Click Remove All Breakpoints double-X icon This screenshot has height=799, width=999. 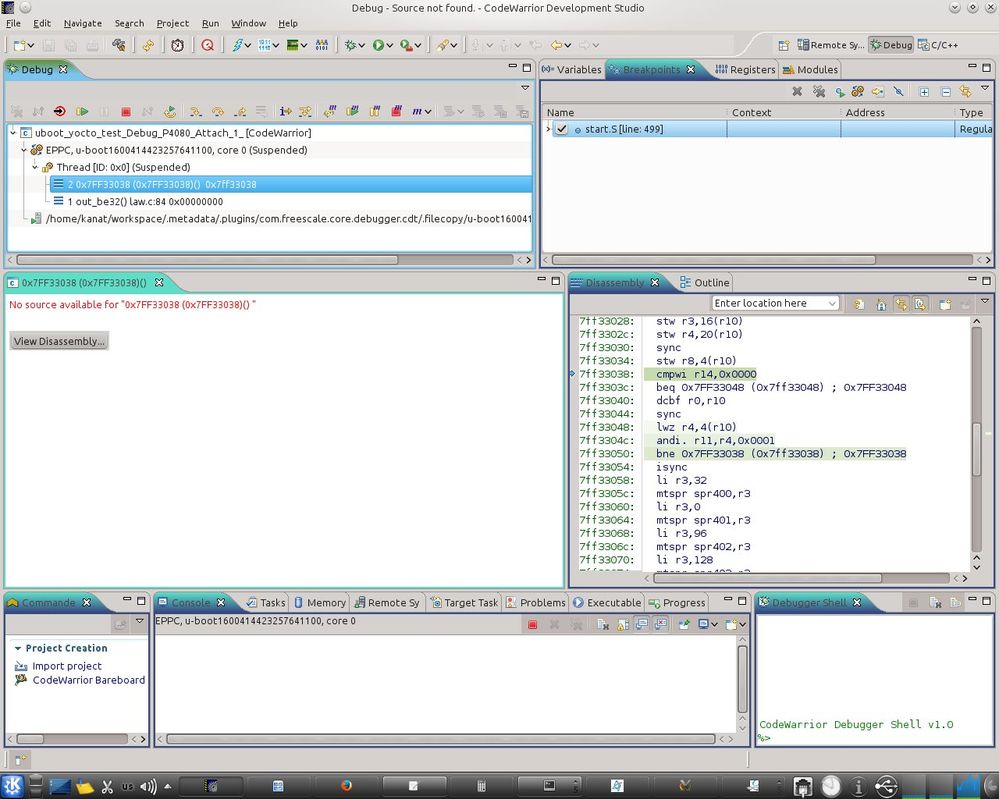click(819, 92)
